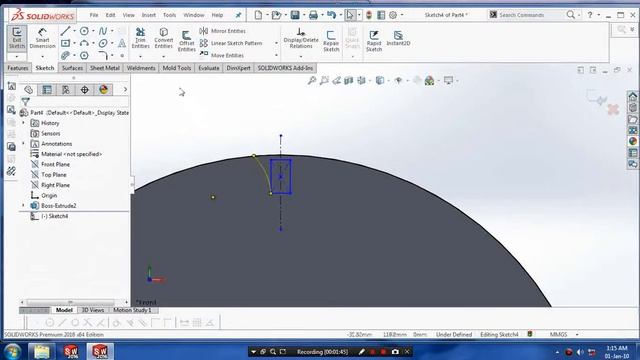Screen dimensions: 640x360
Task: Expand the Annotations tree node
Action: 23,144
